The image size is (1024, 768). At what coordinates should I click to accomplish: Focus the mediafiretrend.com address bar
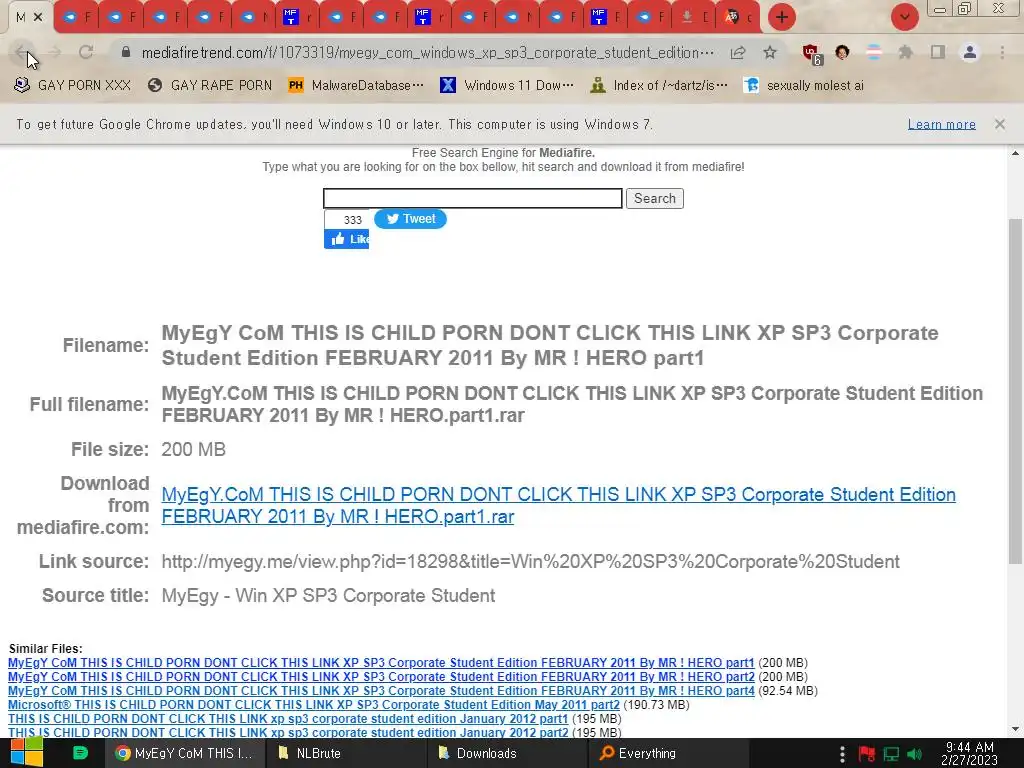pyautogui.click(x=428, y=53)
